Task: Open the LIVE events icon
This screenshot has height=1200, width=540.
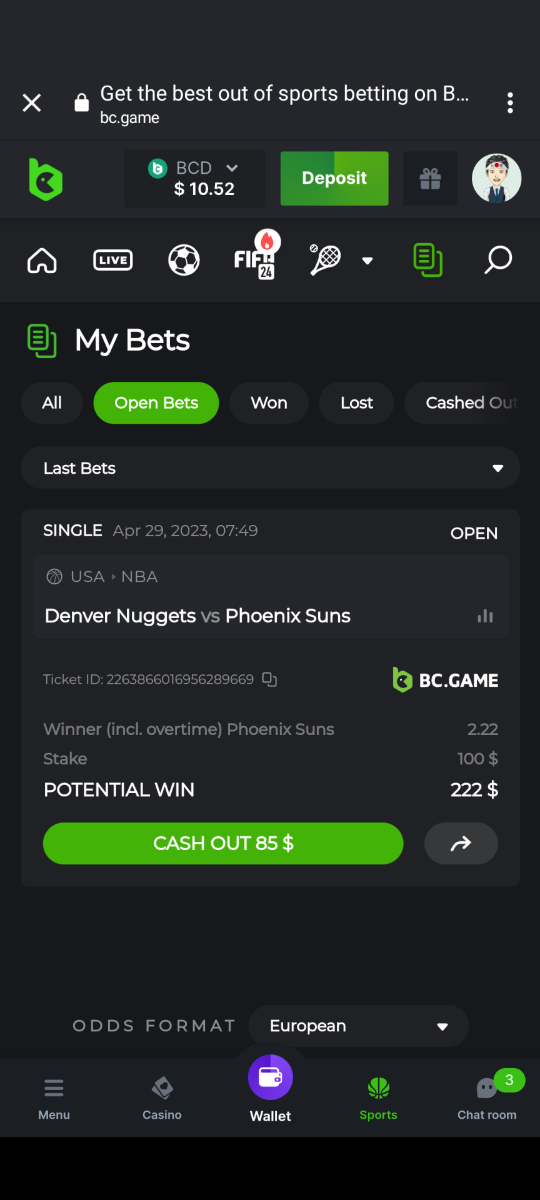Action: (x=112, y=261)
